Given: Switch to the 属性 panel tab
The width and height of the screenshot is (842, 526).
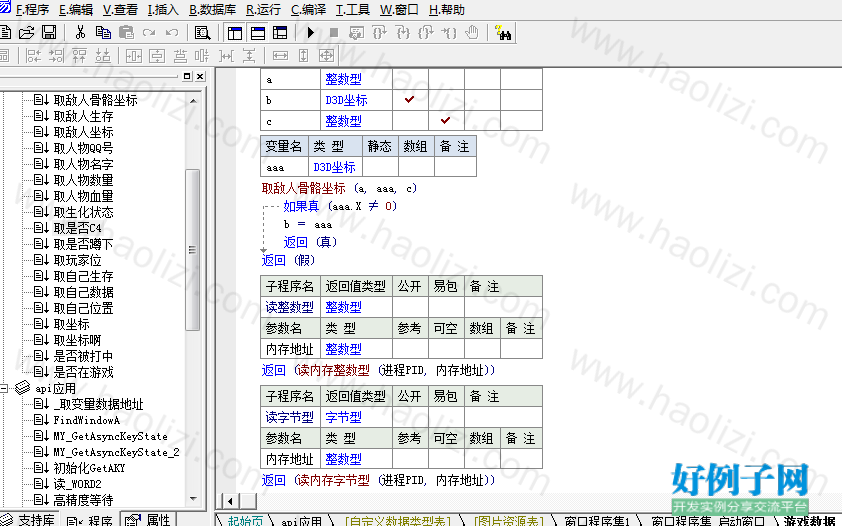Looking at the screenshot, I should (x=147, y=519).
